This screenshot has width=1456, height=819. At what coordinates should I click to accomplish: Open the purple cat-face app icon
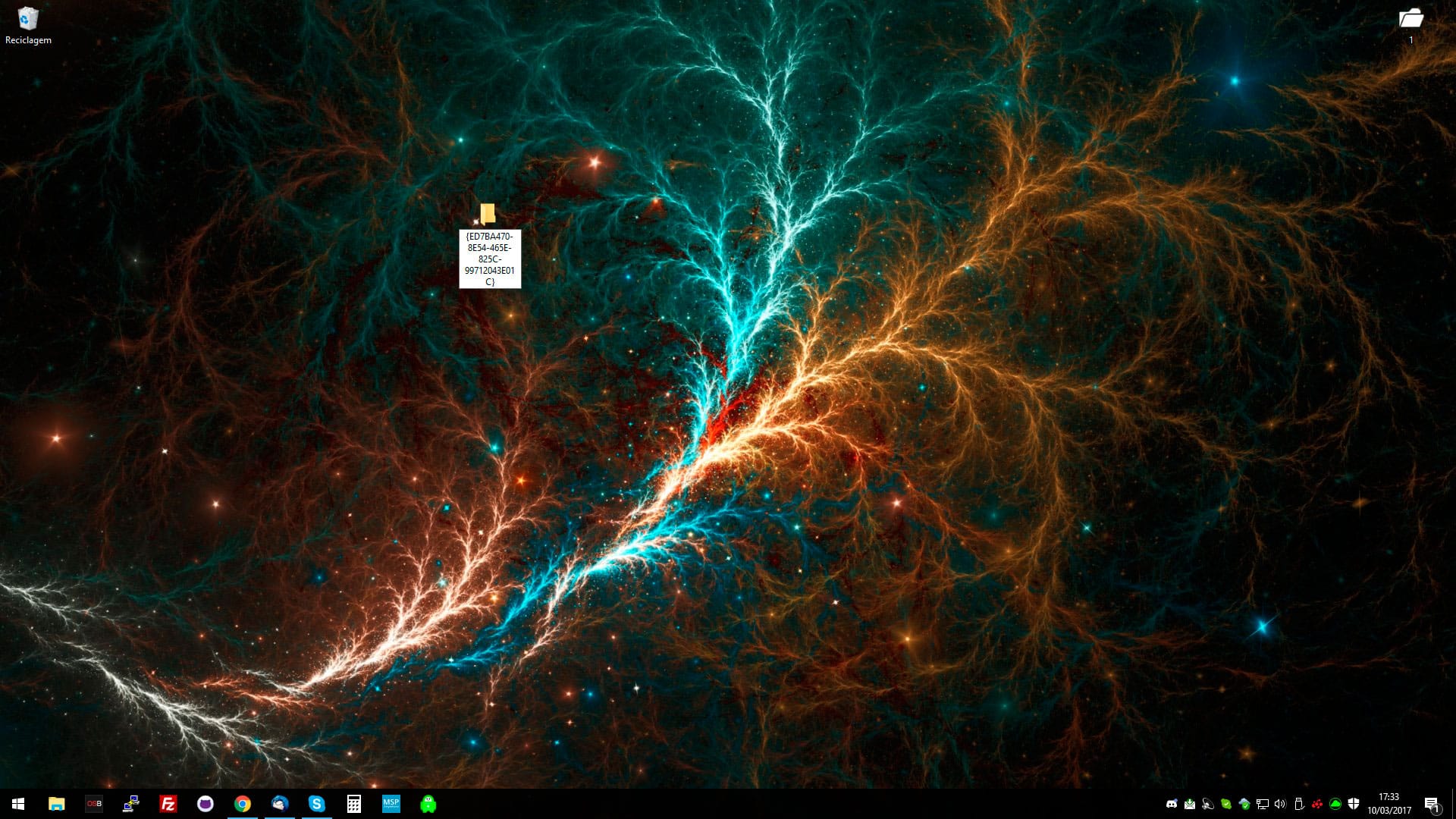pyautogui.click(x=206, y=804)
